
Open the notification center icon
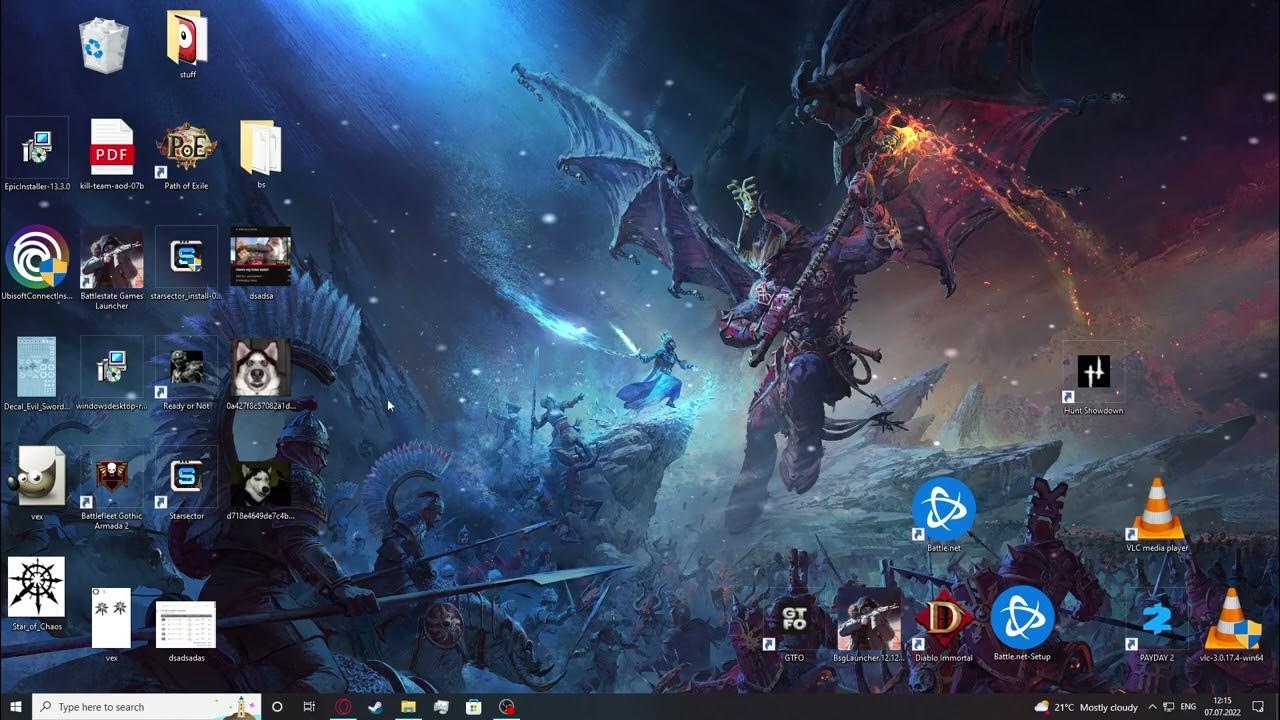pyautogui.click(x=1259, y=707)
